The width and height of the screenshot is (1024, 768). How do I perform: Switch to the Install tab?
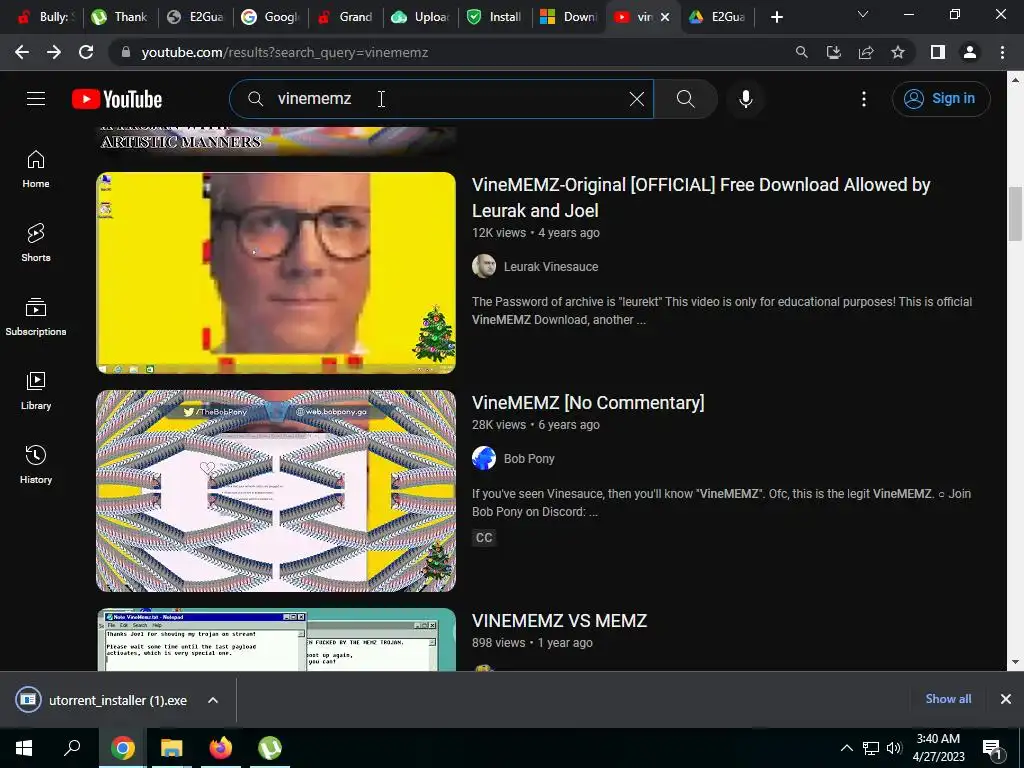pyautogui.click(x=495, y=17)
